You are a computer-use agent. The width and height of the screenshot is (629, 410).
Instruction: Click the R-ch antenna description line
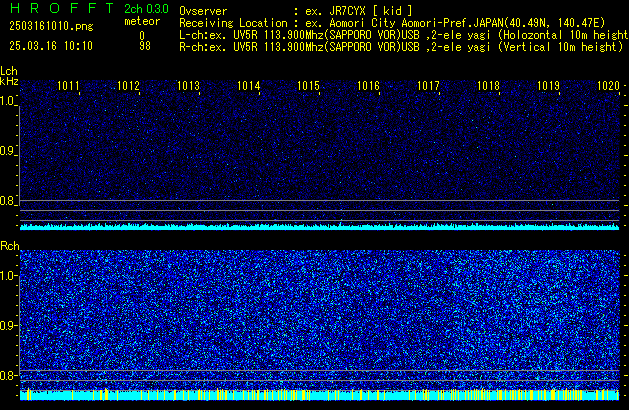pos(401,47)
